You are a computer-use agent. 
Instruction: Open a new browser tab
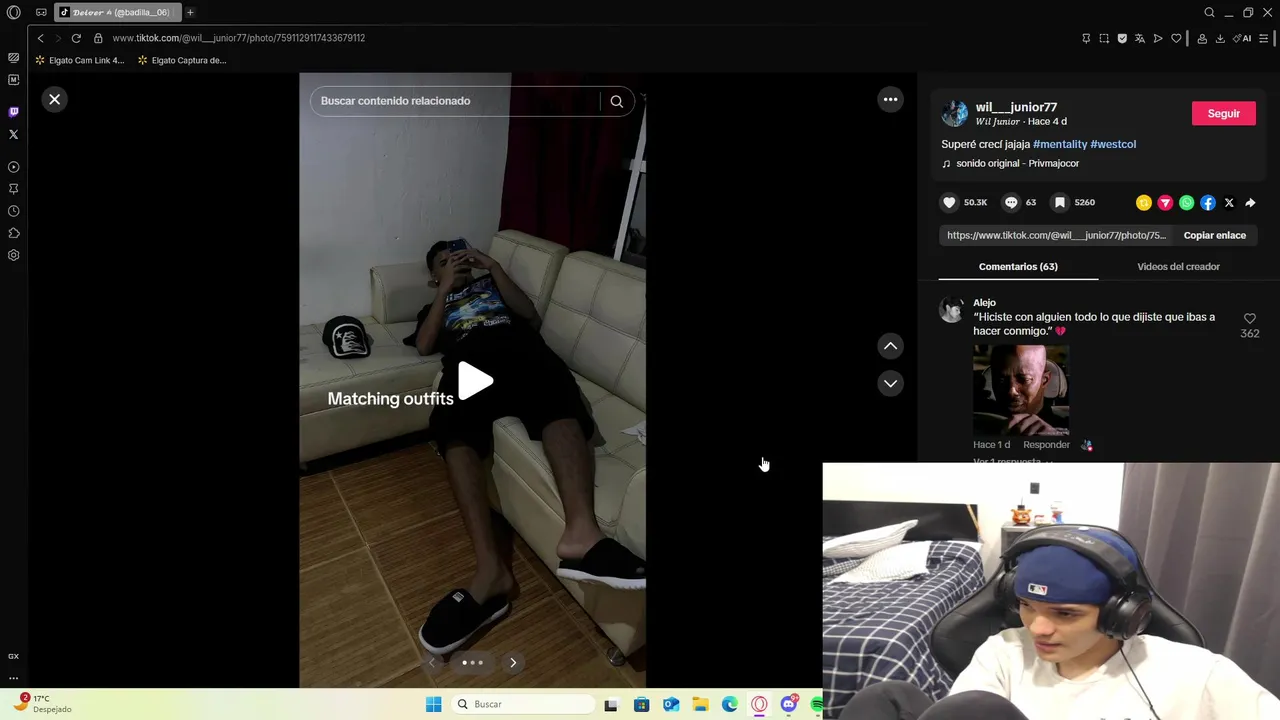[190, 12]
